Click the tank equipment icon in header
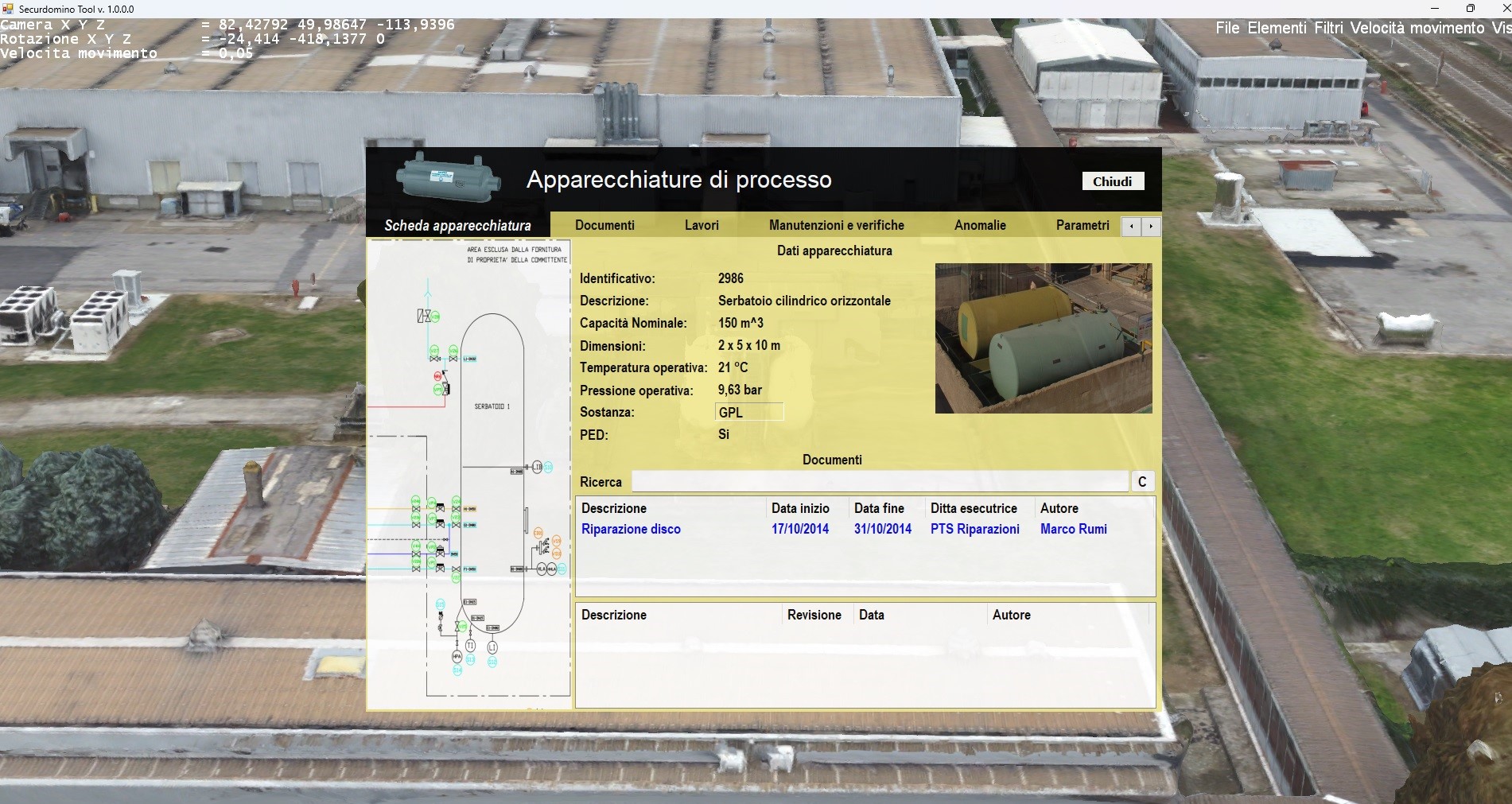Viewport: 1512px width, 804px height. tap(449, 179)
